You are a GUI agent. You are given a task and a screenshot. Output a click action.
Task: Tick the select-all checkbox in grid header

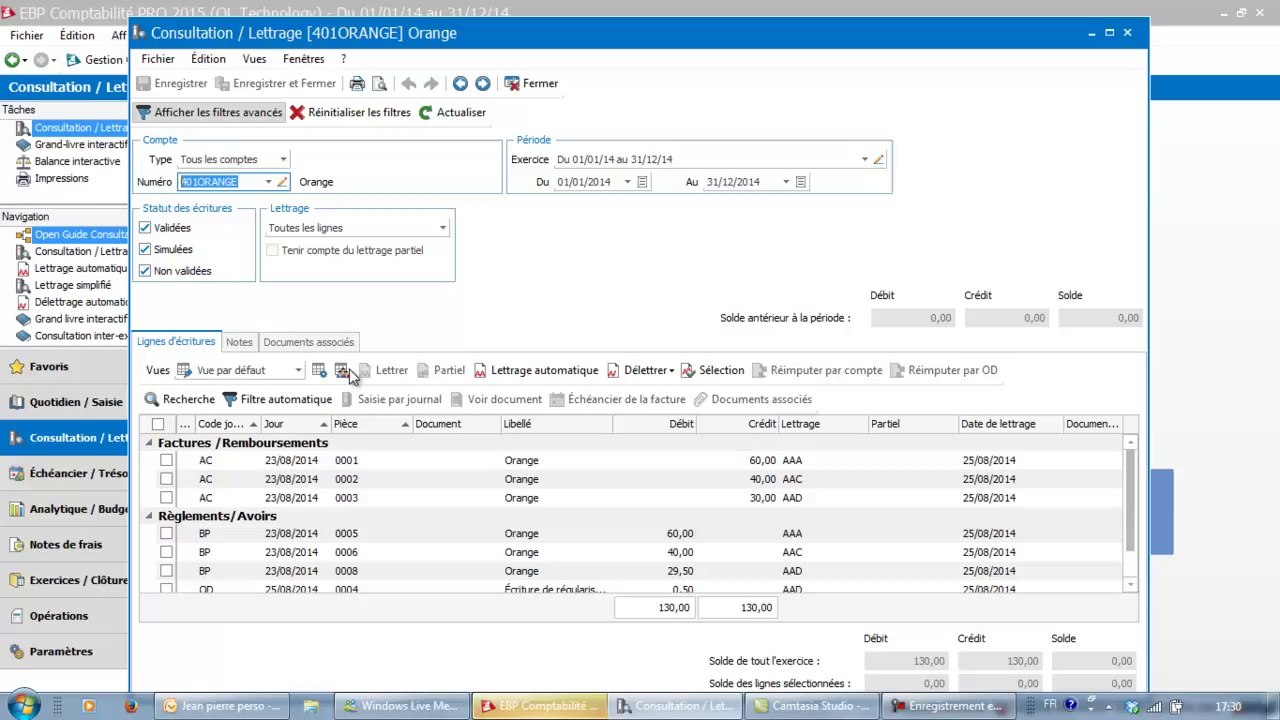[158, 424]
